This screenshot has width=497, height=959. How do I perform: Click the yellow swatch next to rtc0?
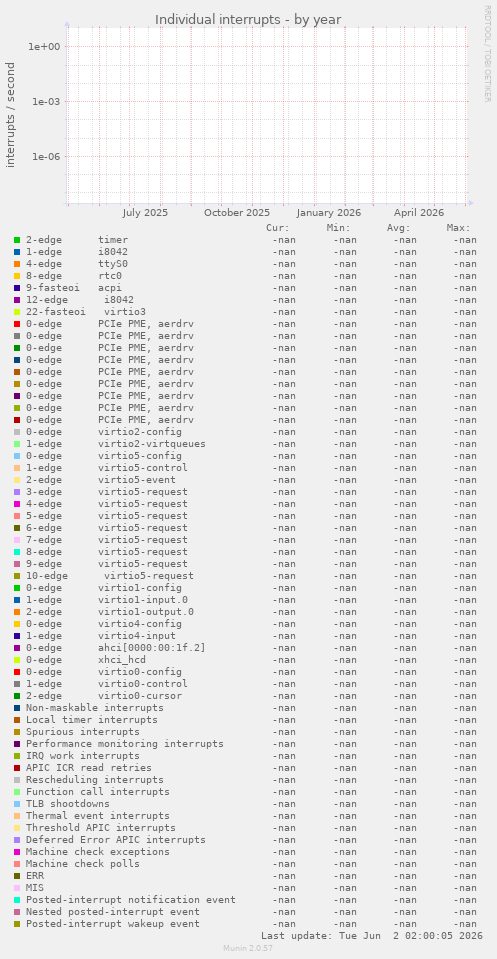click(17, 276)
